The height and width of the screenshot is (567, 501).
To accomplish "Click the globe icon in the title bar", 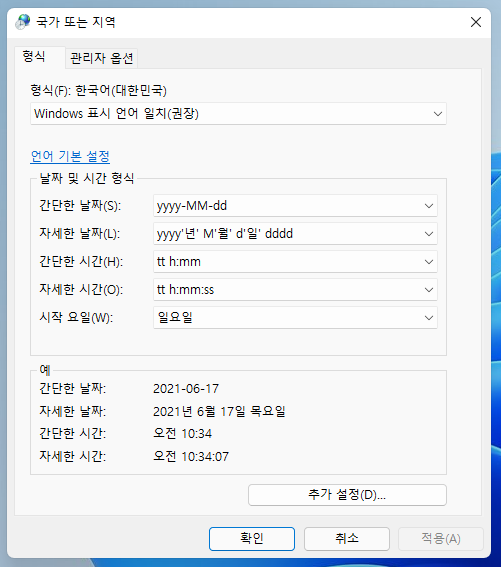I will 23,22.
